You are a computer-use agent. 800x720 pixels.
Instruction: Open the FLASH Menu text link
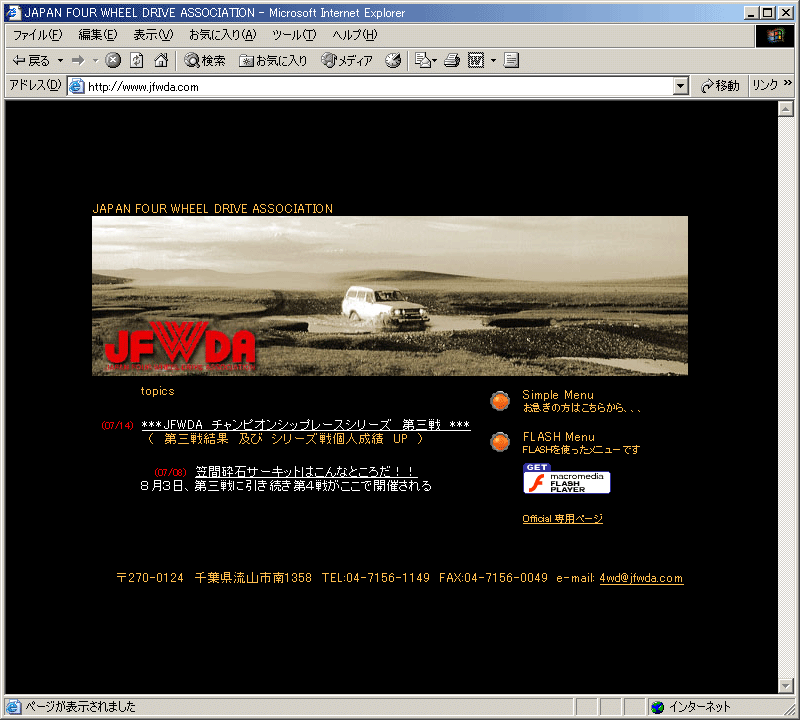point(559,437)
